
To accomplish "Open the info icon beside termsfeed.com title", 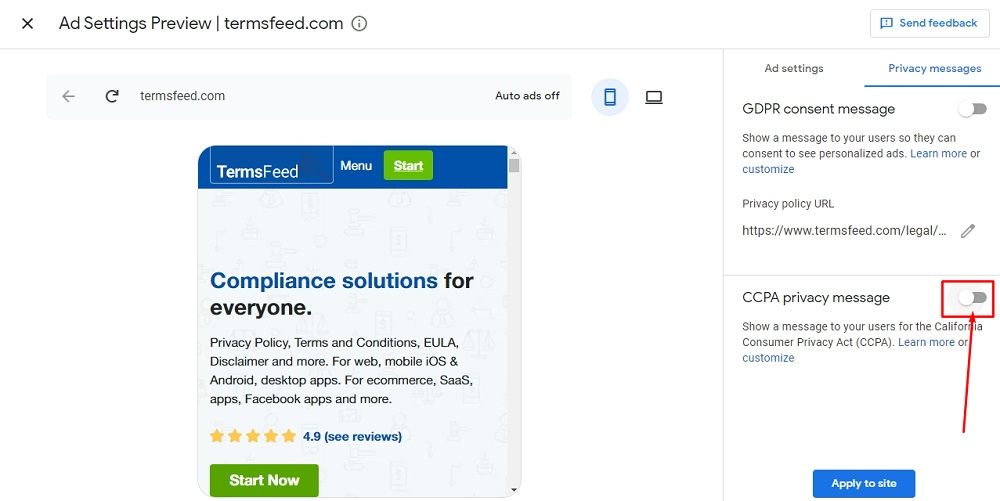I will [360, 24].
